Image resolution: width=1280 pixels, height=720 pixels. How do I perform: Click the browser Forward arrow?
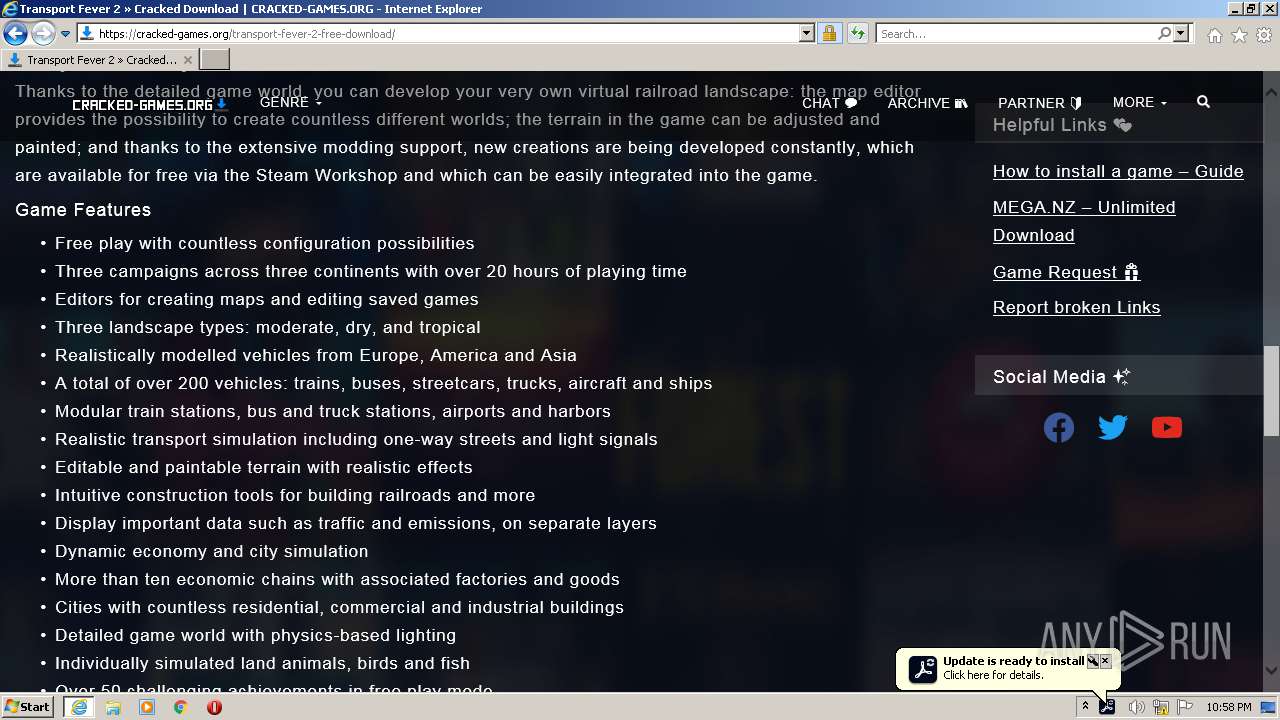(42, 33)
